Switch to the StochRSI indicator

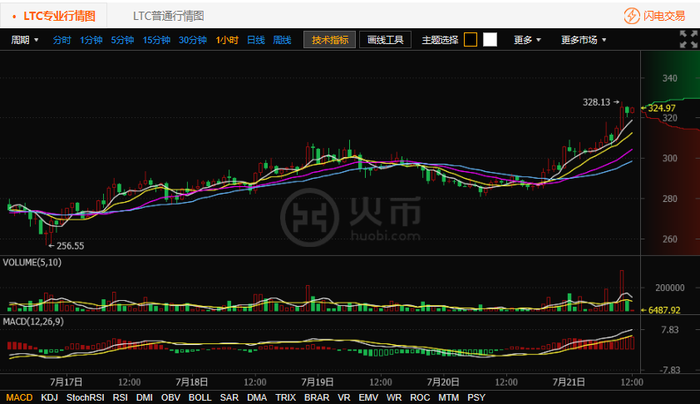(87, 397)
